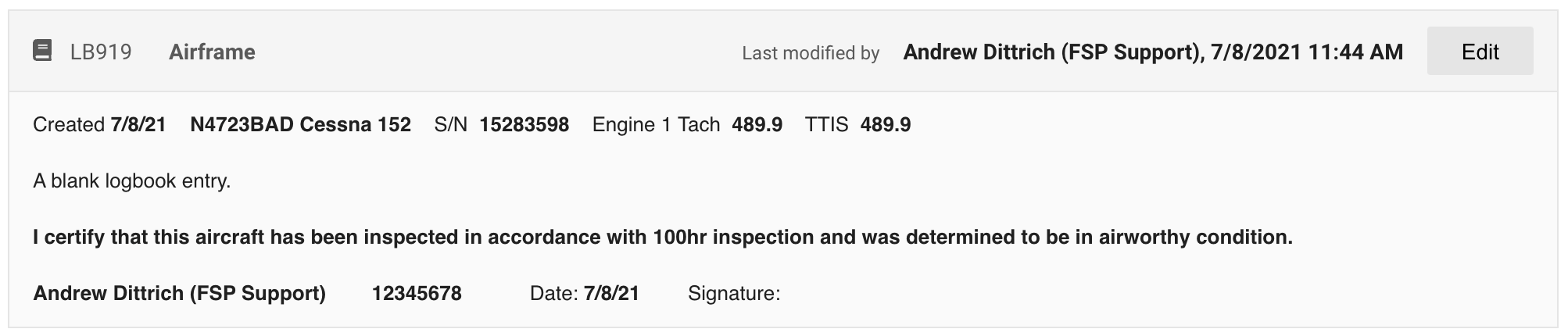Click the Airframe logbook label

tap(212, 52)
